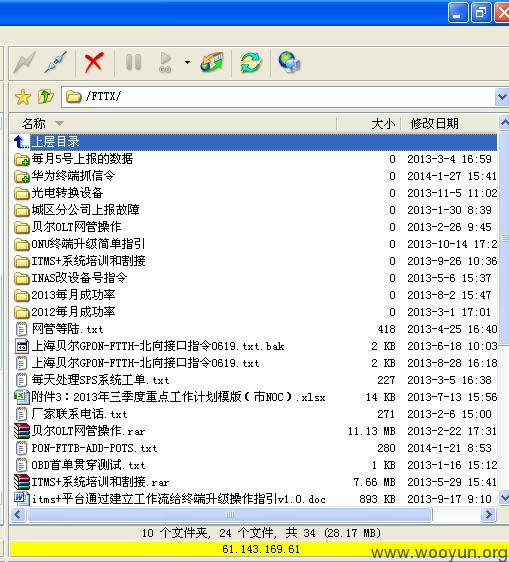Click the vertical scrollbar thumb
The image size is (509, 562).
(x=504, y=237)
